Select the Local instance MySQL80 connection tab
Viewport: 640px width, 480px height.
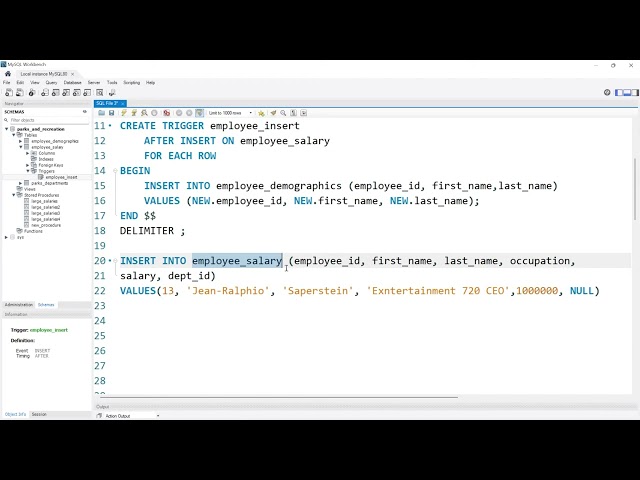click(x=44, y=74)
